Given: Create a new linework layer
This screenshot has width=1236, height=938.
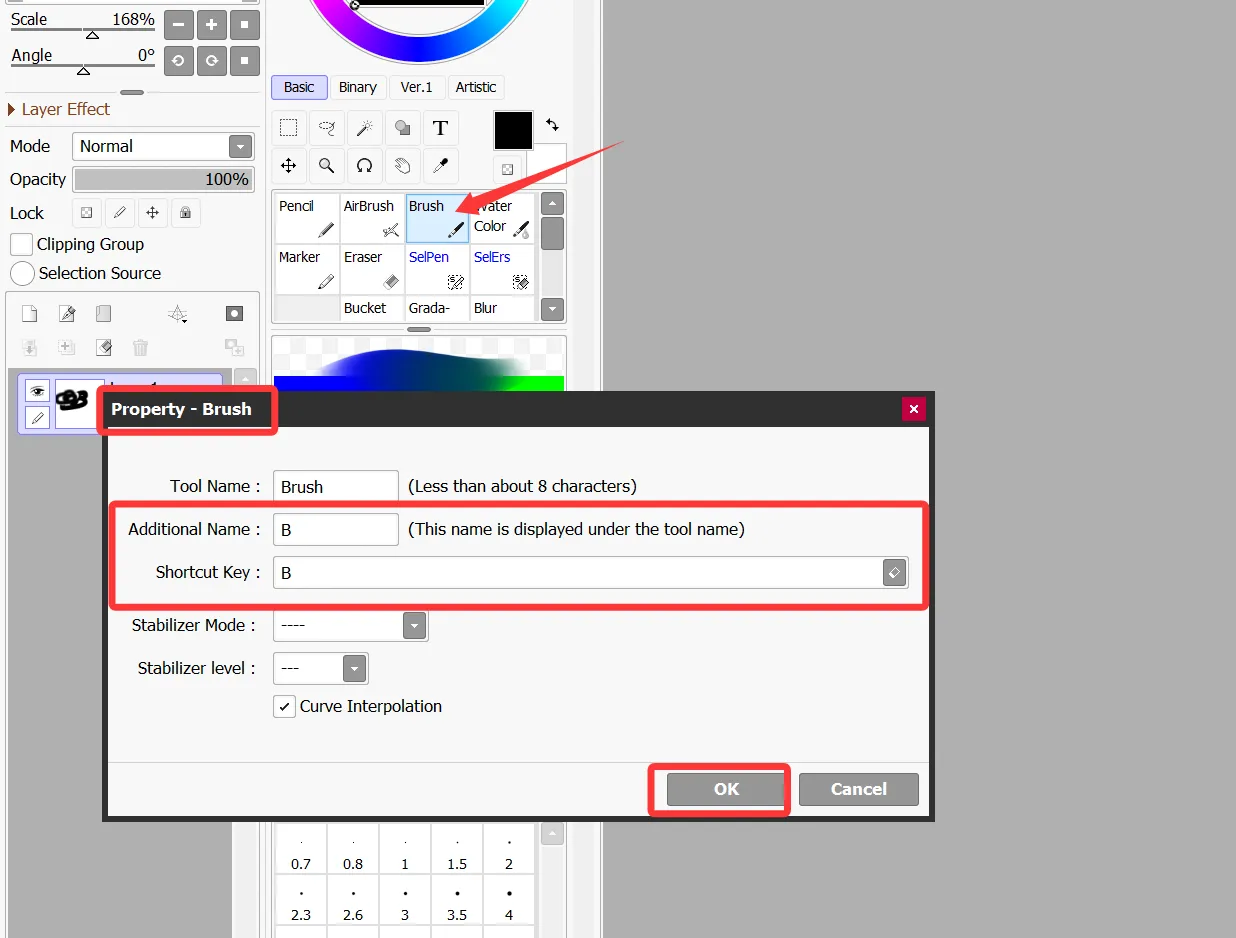Looking at the screenshot, I should click(x=67, y=314).
